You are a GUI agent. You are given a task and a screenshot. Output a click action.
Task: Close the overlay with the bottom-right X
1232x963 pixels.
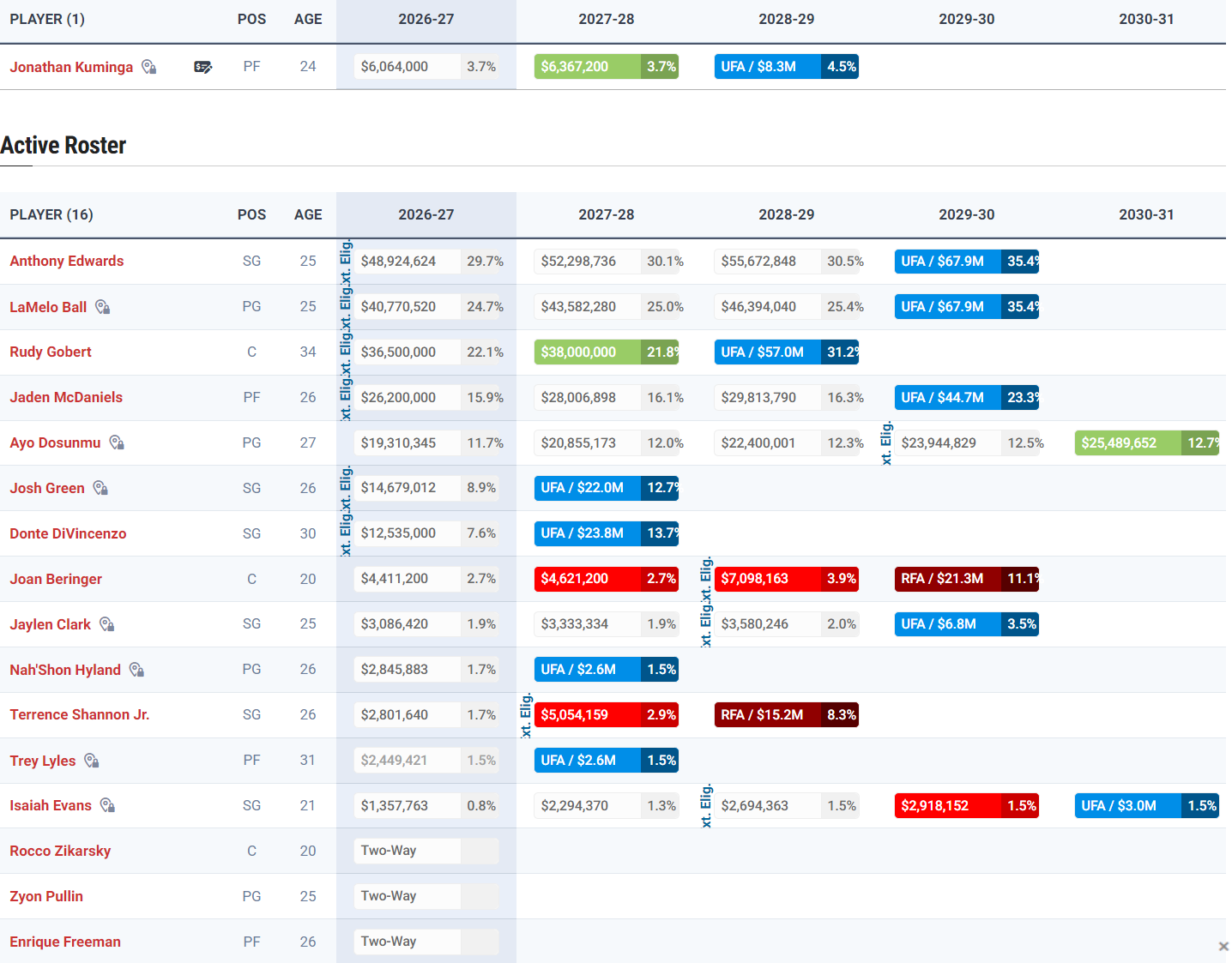point(1223,946)
